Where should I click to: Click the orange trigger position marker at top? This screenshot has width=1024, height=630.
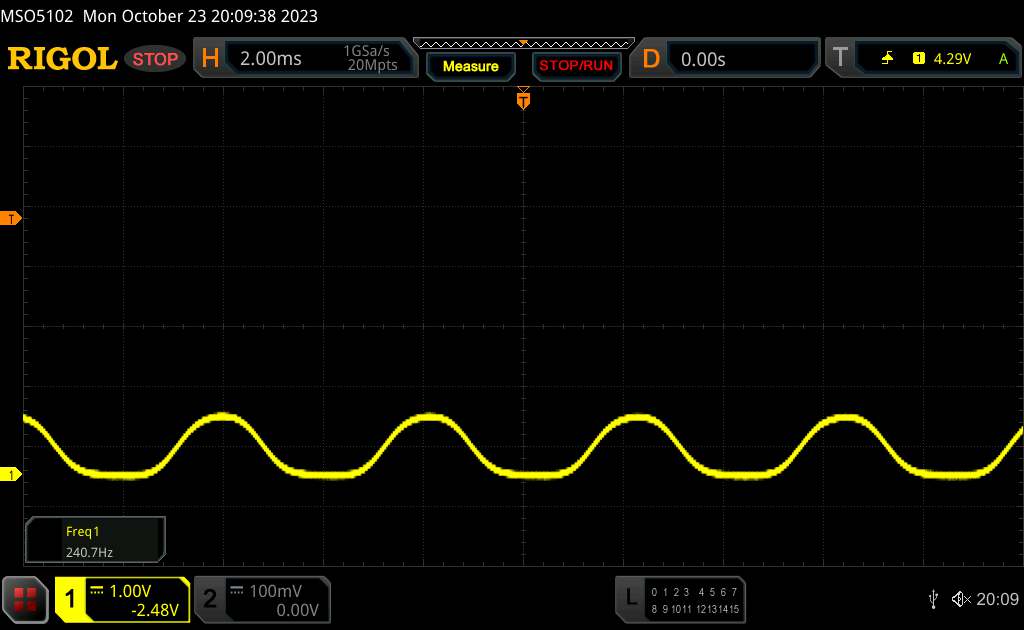[522, 99]
